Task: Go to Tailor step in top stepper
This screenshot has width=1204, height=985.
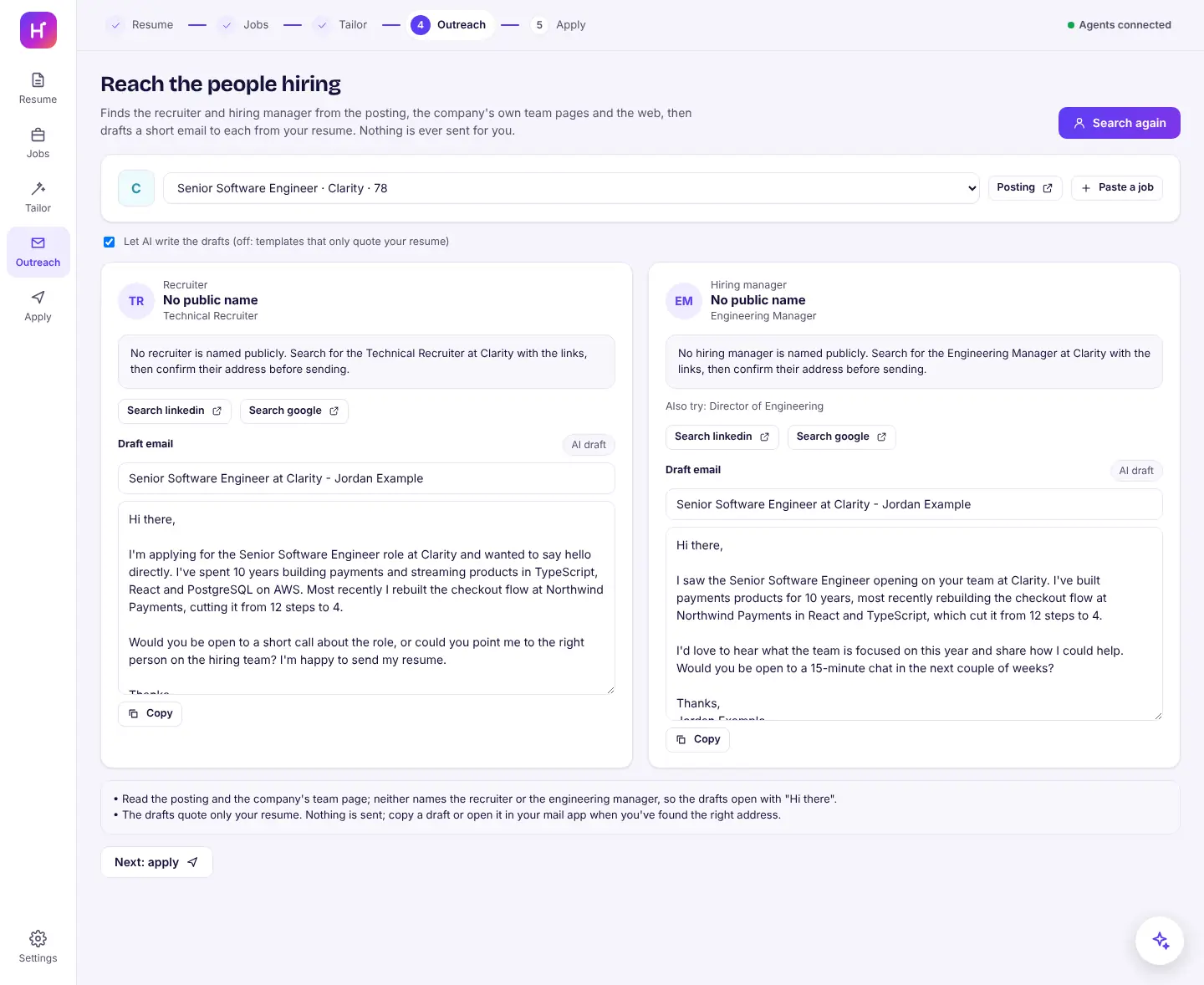Action: 340,25
